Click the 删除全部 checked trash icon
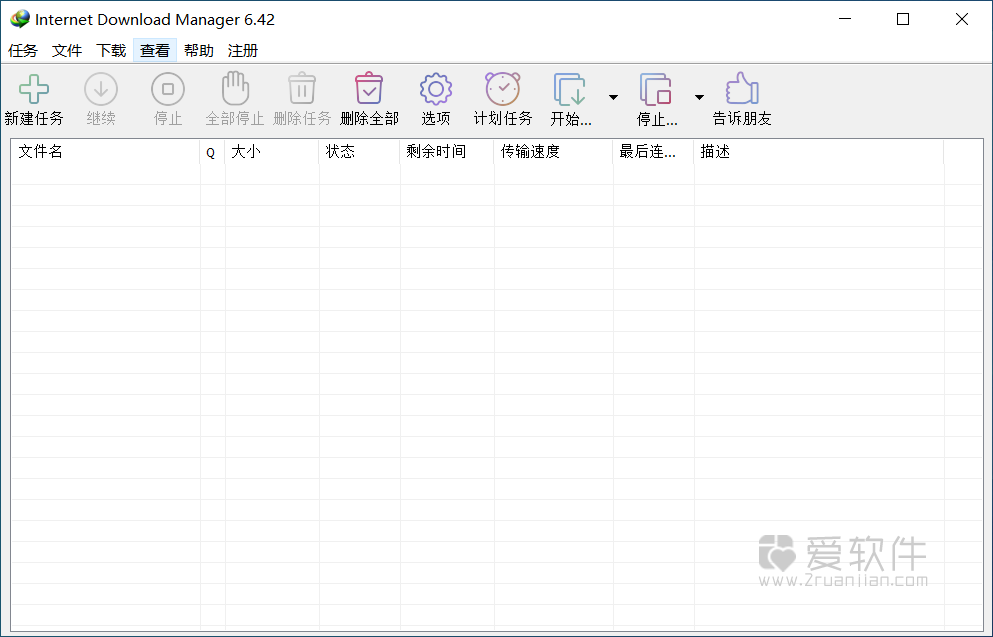Screen dimensions: 993x637 coord(369,88)
